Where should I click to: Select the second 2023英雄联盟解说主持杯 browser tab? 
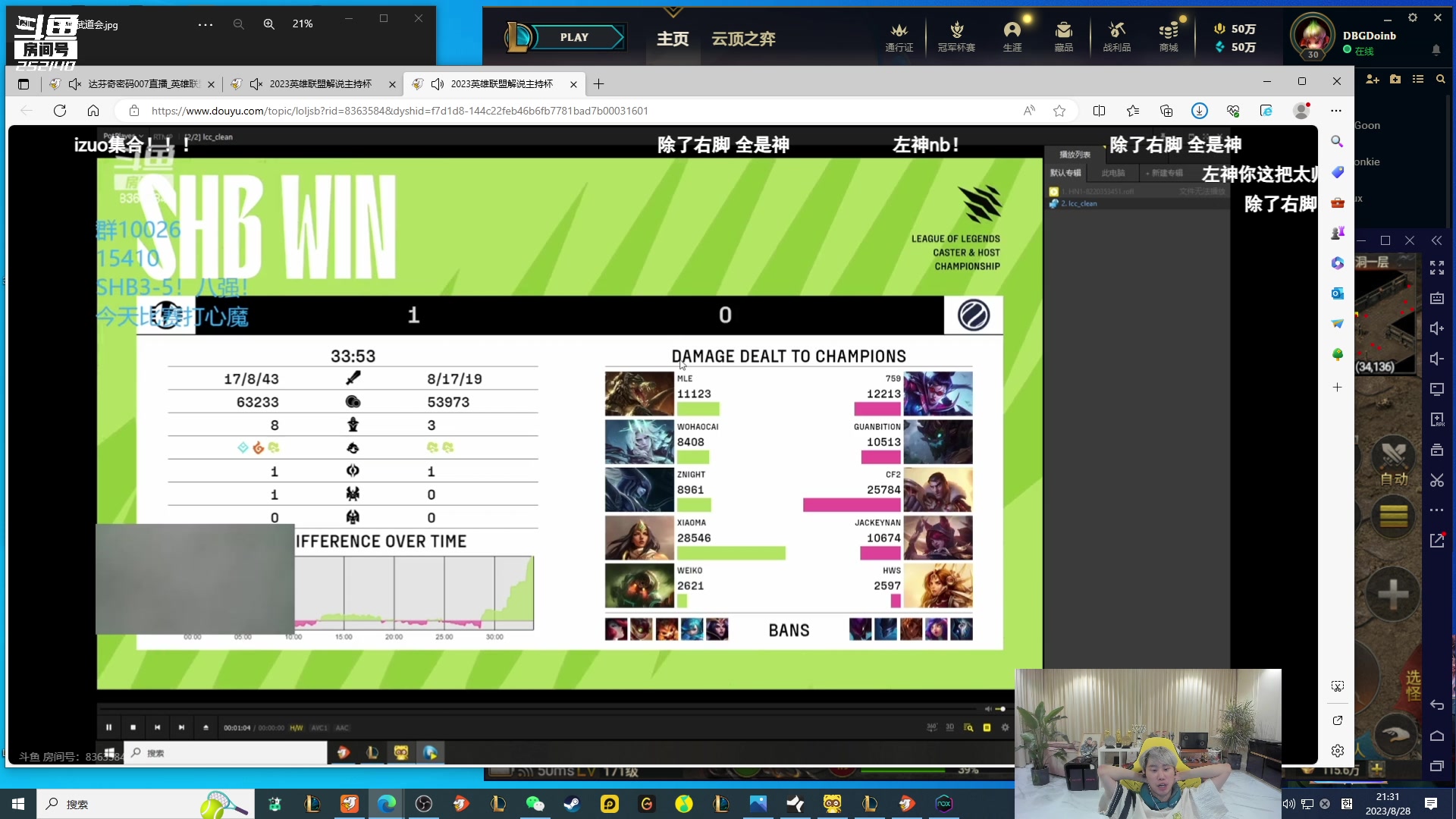pyautogui.click(x=312, y=84)
